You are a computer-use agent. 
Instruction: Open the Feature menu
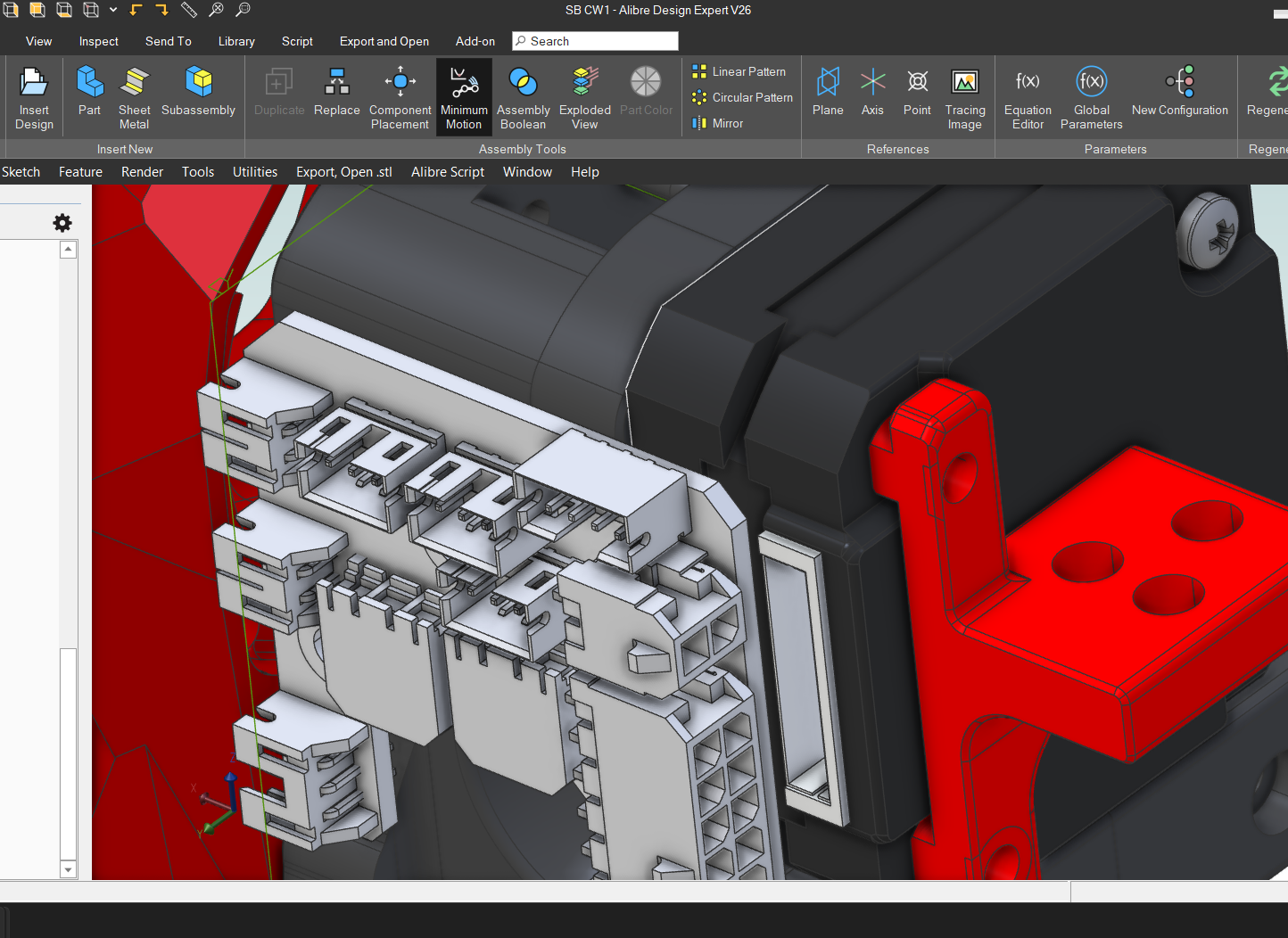pos(80,172)
